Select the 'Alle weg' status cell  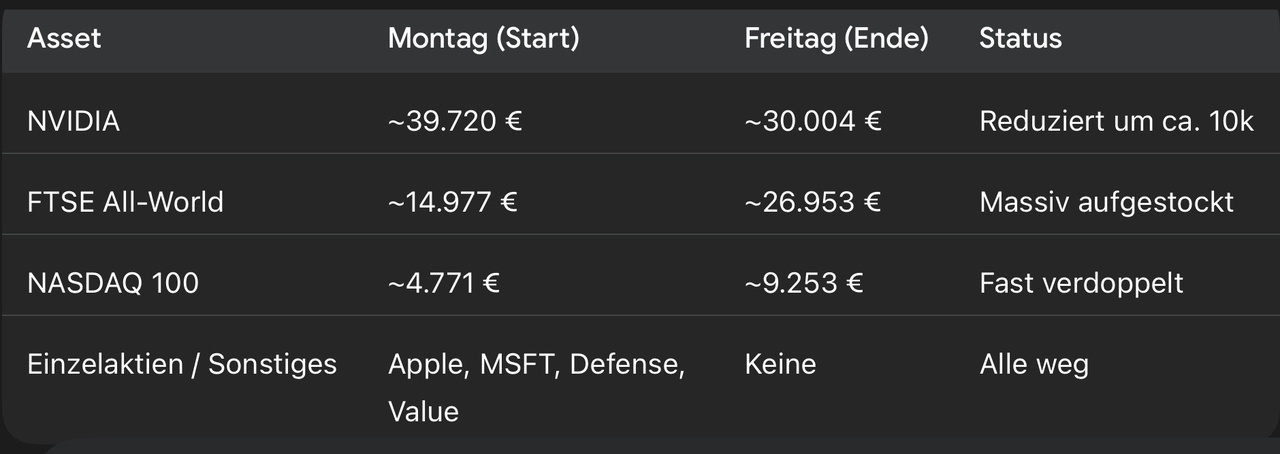(1034, 364)
